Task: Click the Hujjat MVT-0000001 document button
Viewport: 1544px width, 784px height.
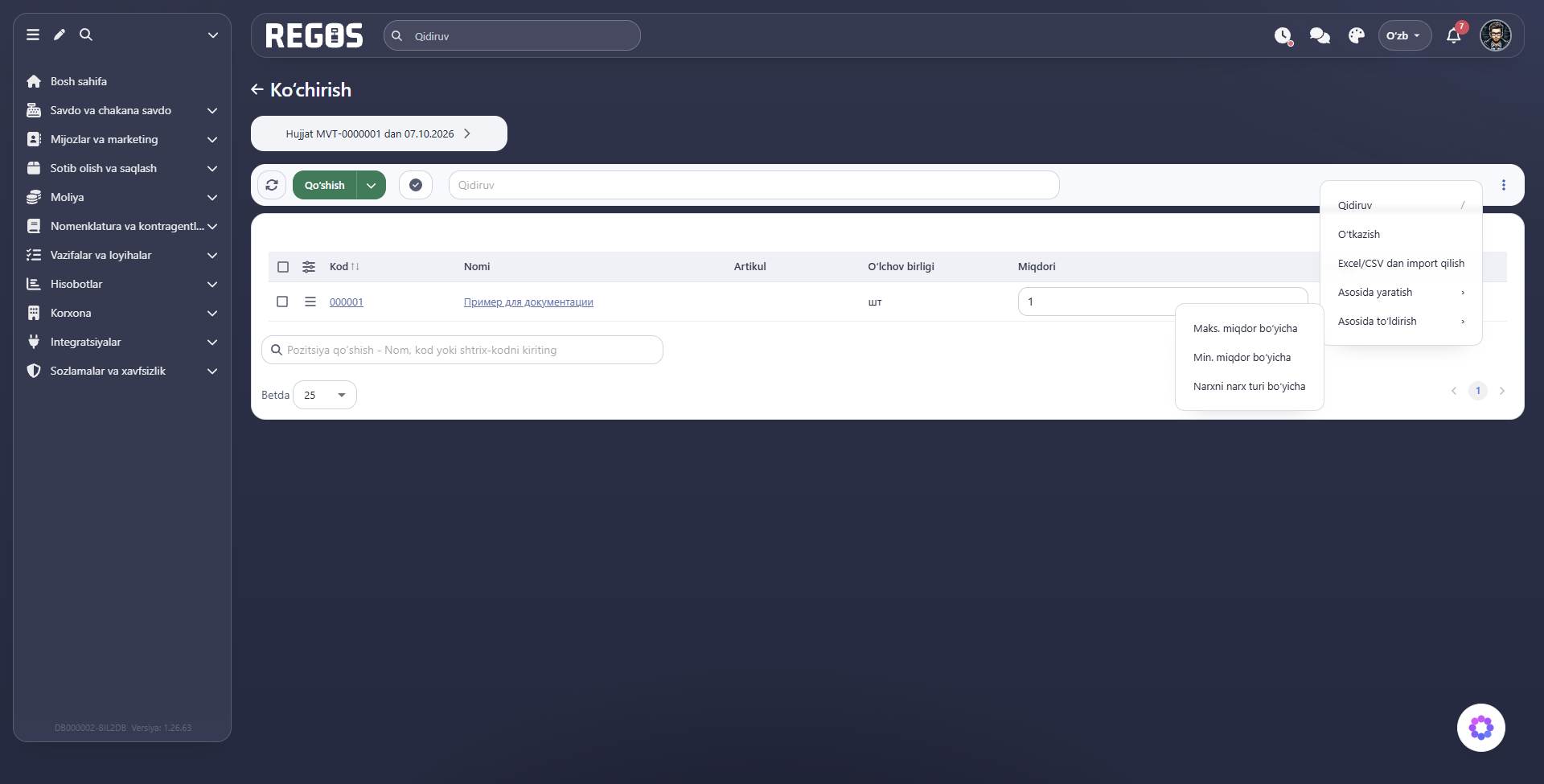Action: 379,133
